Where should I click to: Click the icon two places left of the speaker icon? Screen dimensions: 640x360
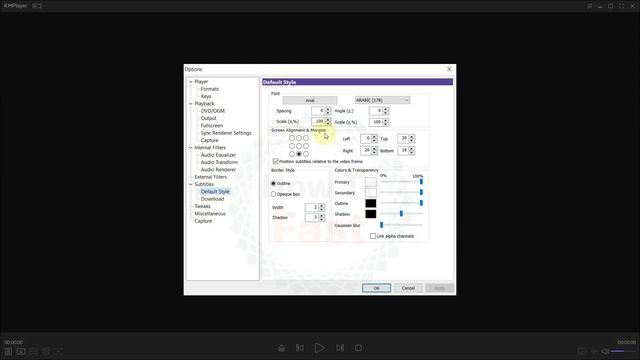pos(582,351)
